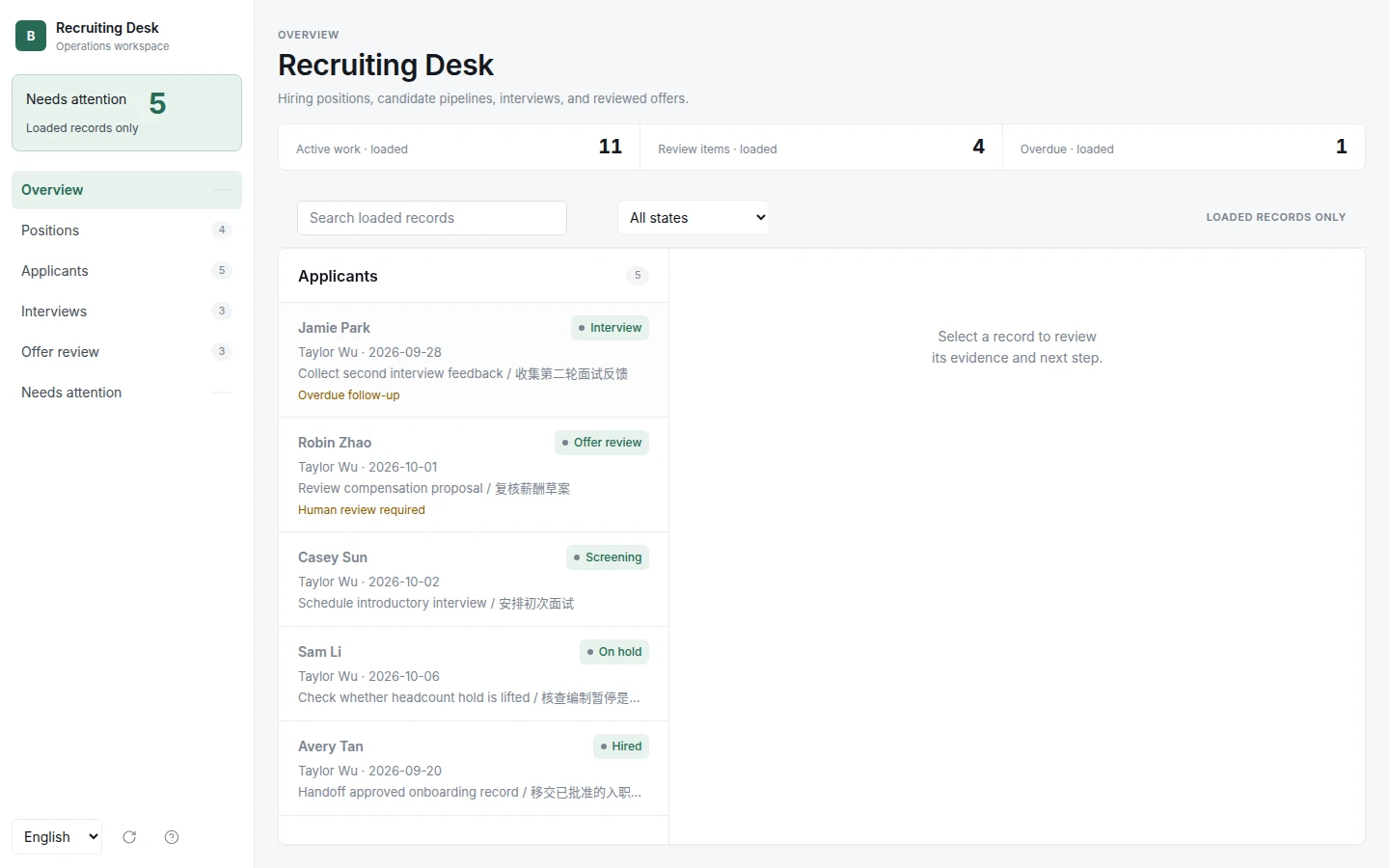Click the On hold status badge
The height and width of the screenshot is (868, 1389).
614,652
